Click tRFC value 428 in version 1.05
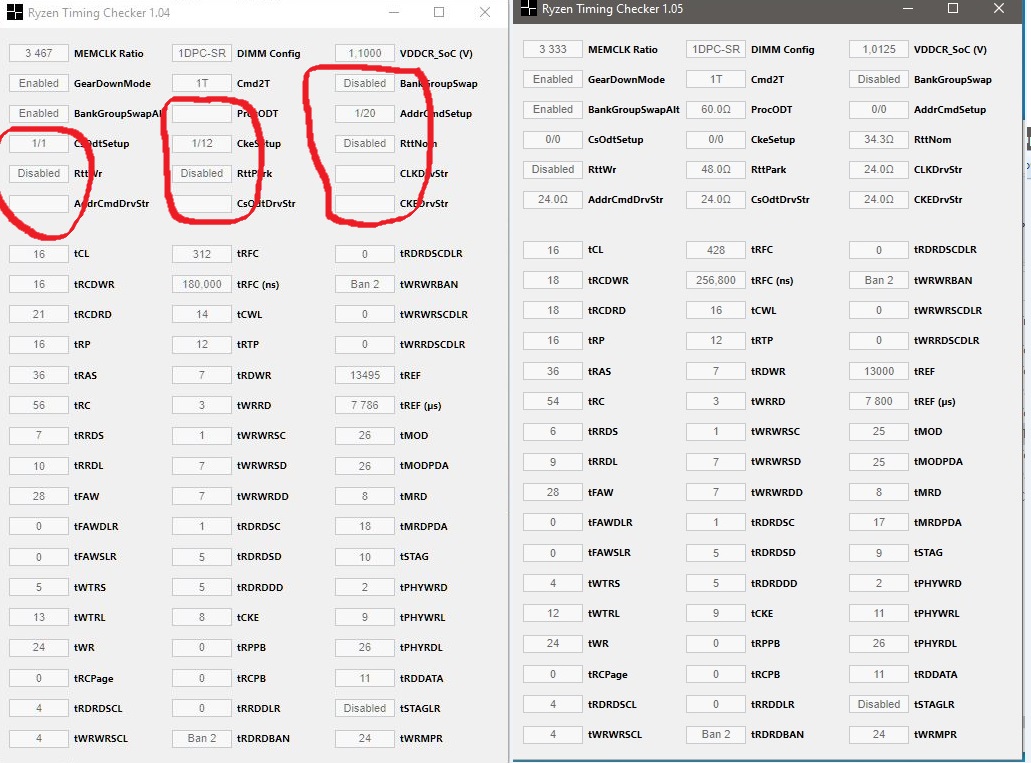 pos(716,250)
